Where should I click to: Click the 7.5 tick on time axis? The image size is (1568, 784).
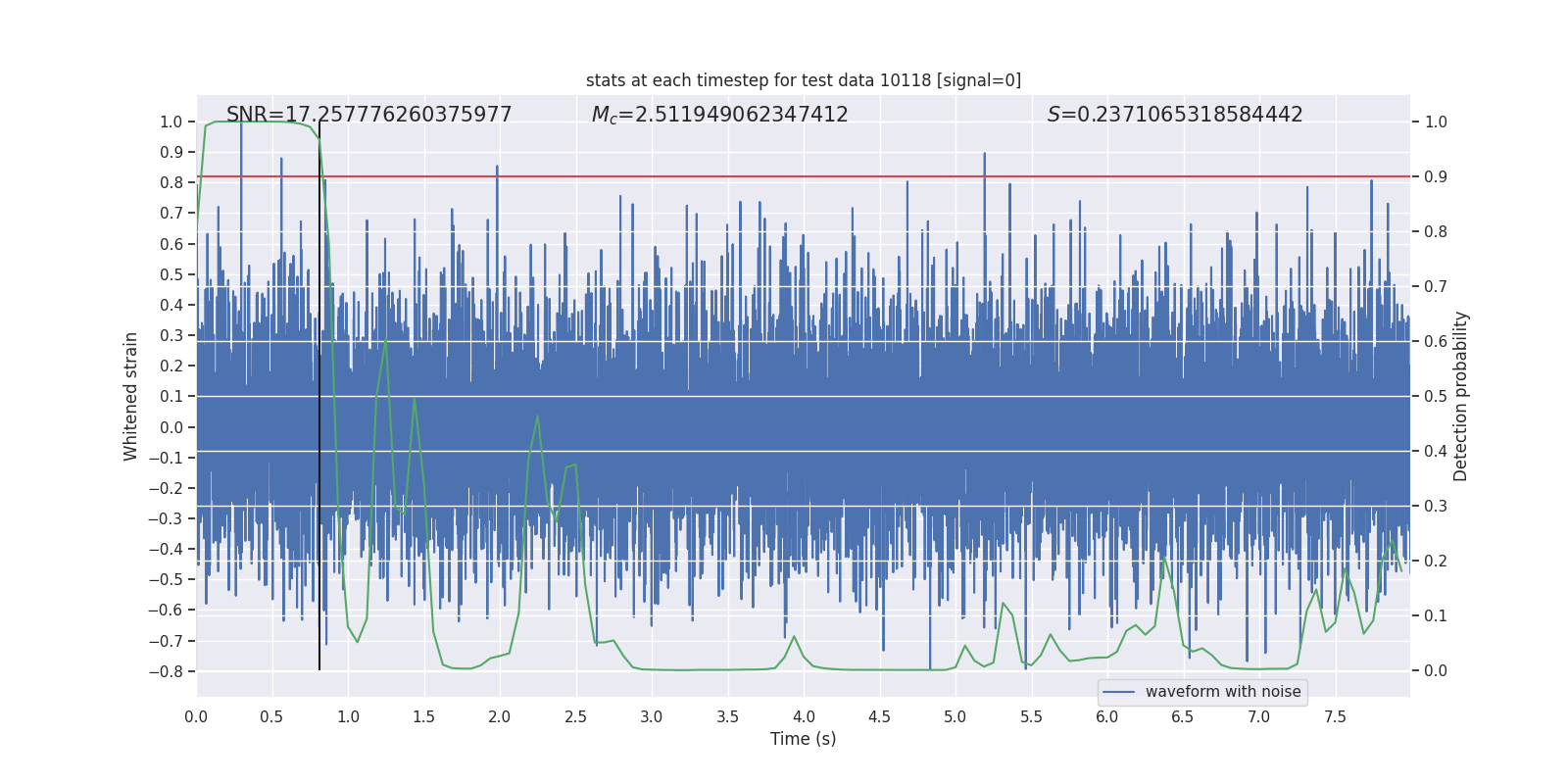[1335, 716]
